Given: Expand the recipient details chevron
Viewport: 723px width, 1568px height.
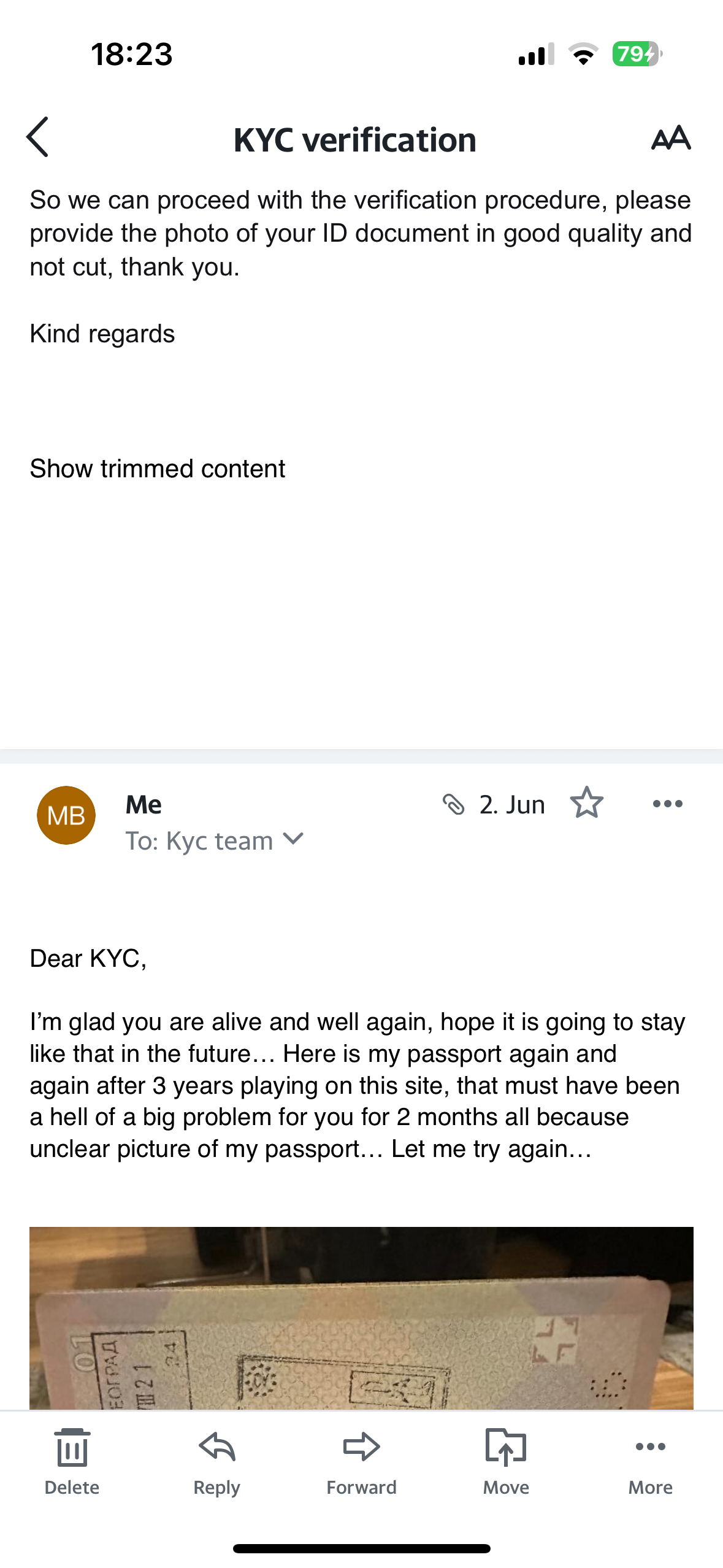Looking at the screenshot, I should pyautogui.click(x=294, y=839).
